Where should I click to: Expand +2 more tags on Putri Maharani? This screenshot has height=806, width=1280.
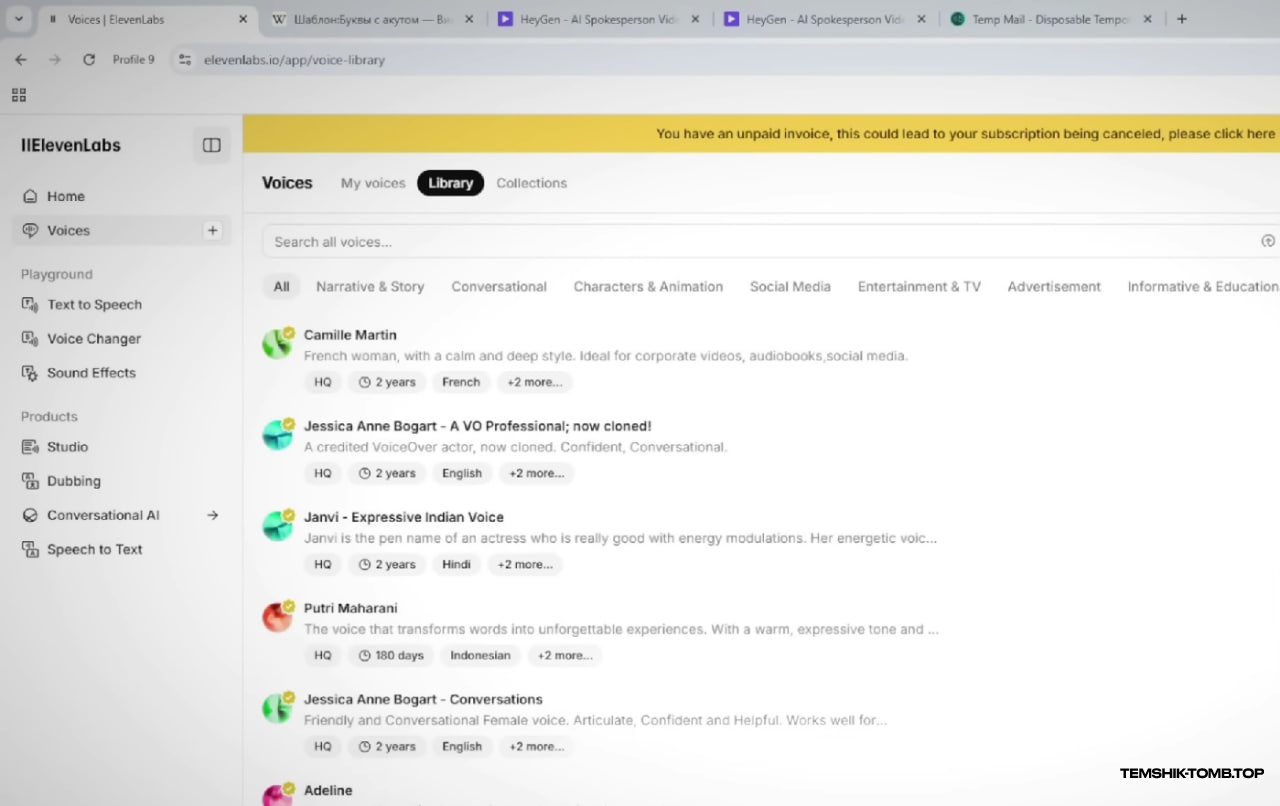click(x=565, y=655)
